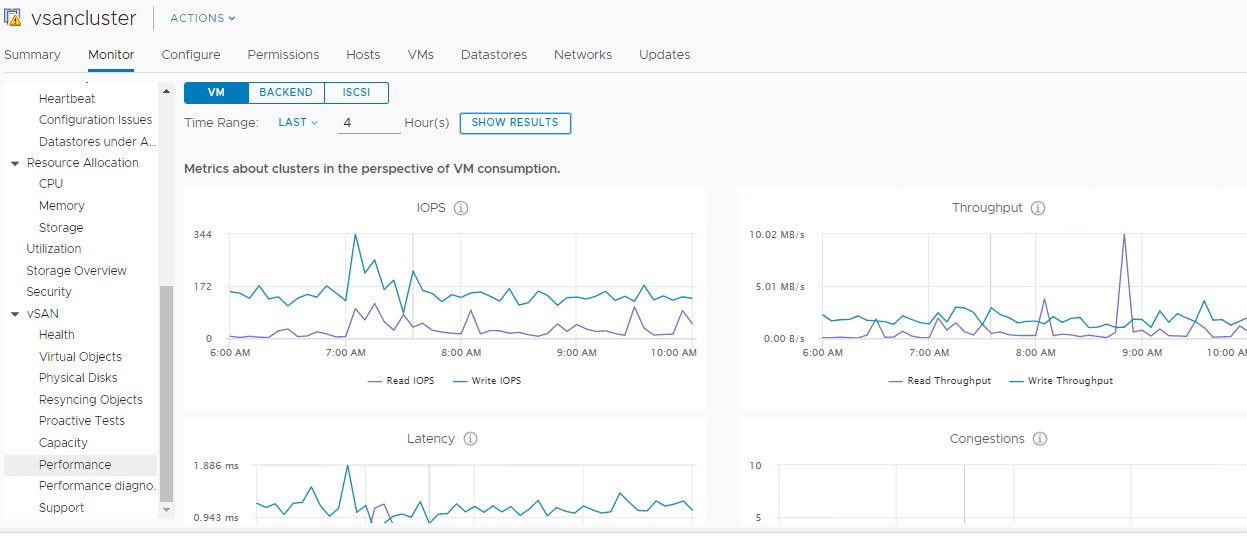Viewport: 1247px width, 538px height.
Task: Open Physical Disks under vSAN
Action: click(x=78, y=378)
